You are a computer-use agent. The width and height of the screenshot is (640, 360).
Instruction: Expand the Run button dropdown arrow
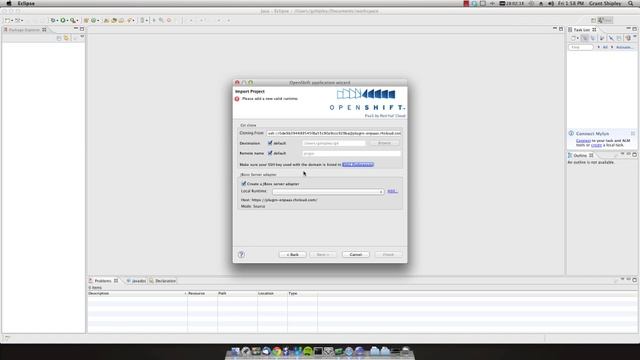click(67, 20)
